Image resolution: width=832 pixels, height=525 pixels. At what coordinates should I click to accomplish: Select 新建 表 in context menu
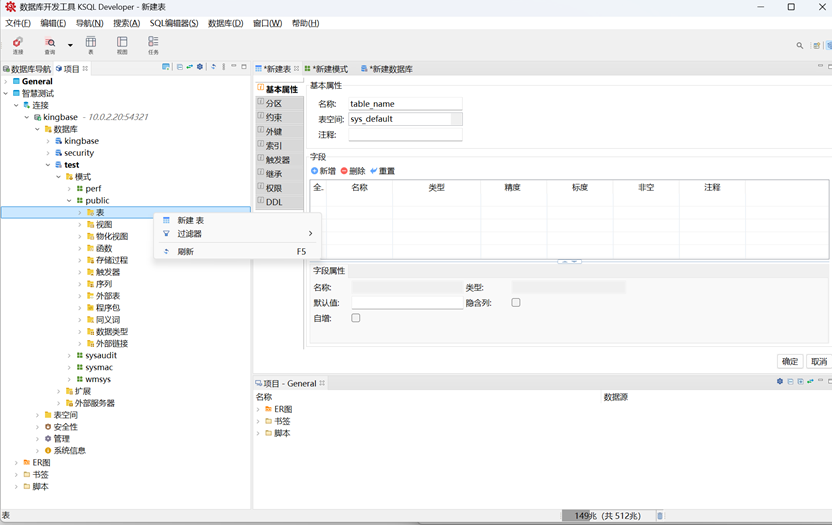click(x=190, y=220)
